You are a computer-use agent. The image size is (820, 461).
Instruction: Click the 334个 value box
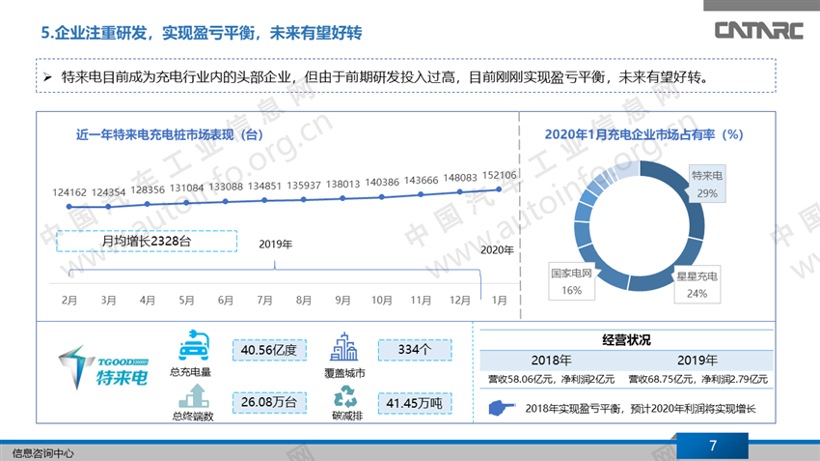(415, 350)
